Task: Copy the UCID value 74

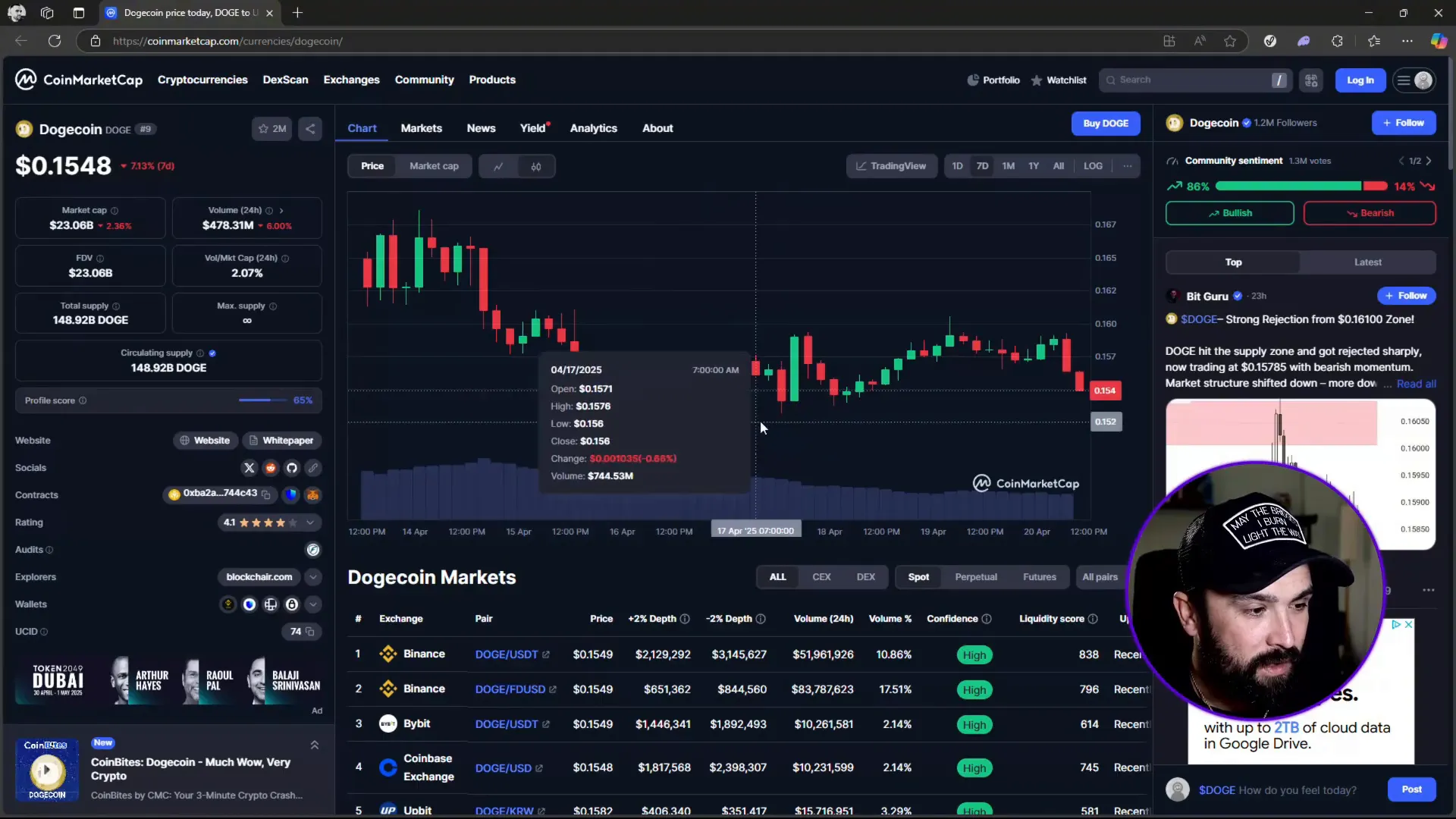Action: click(309, 632)
